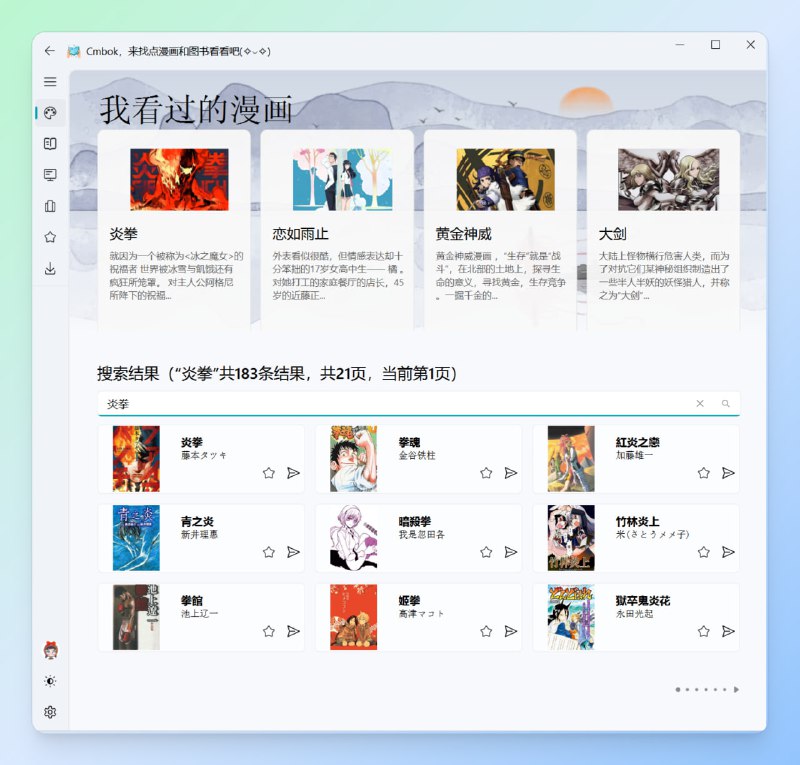Open the bookshelf library sidebar icon
Viewport: 800px width, 765px height.
click(50, 206)
